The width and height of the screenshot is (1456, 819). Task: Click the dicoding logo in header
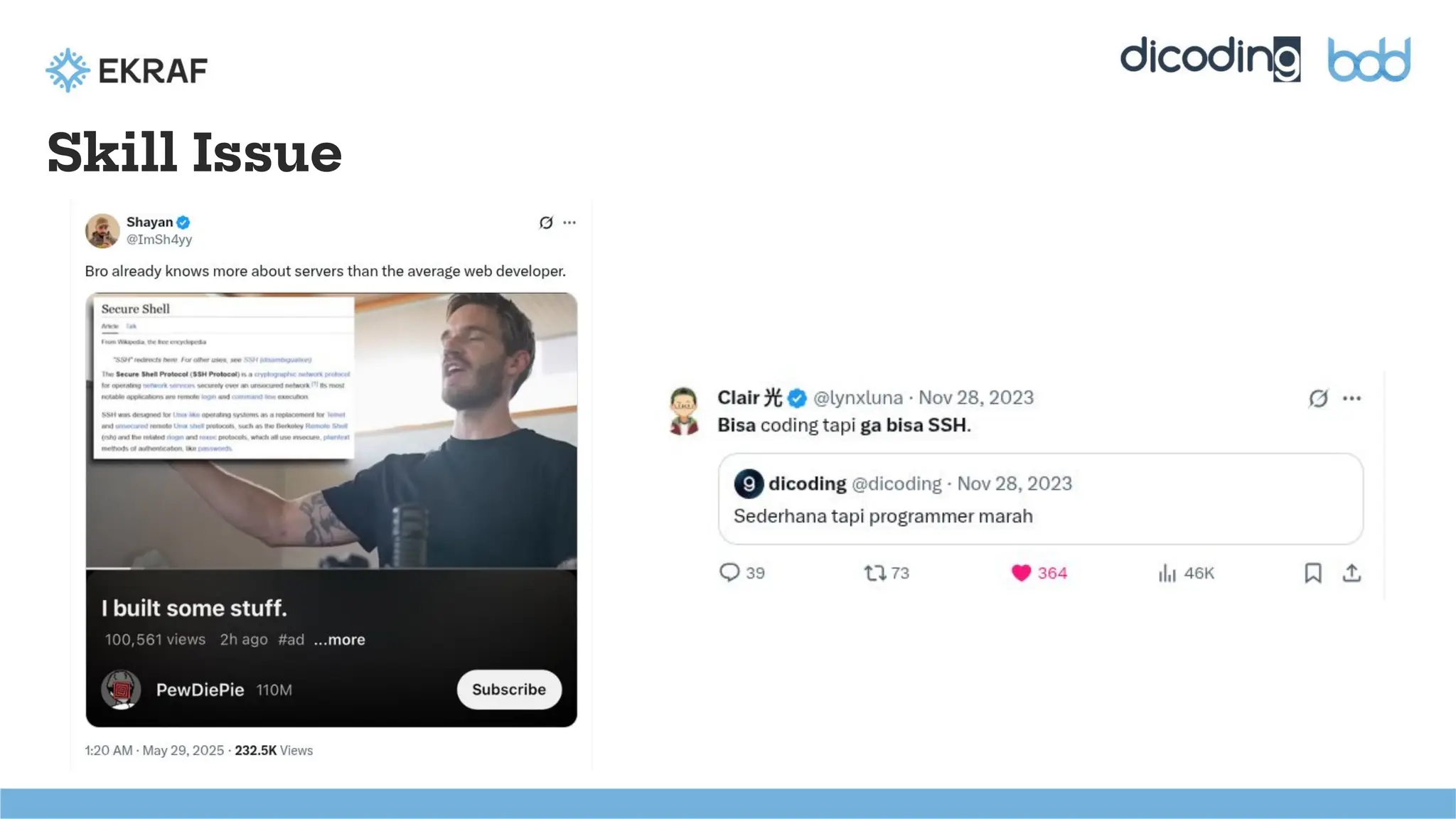click(1210, 59)
